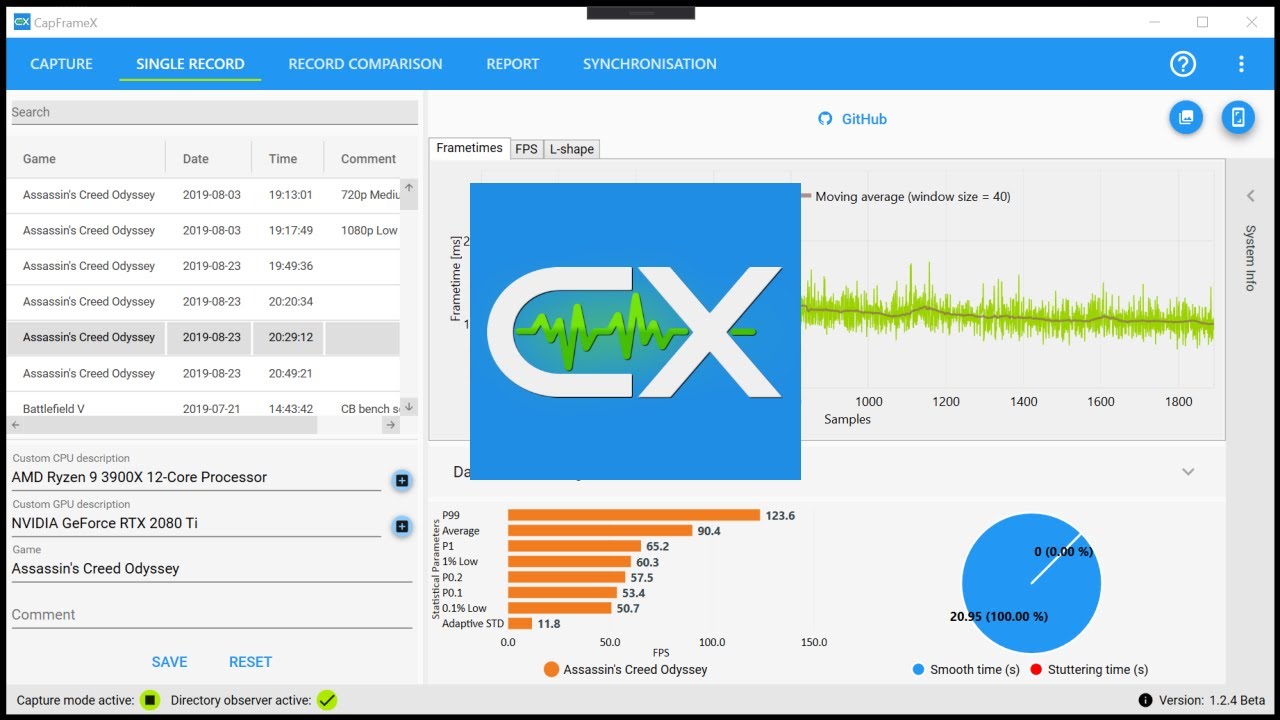Switch chart to the FPS tab
This screenshot has height=720, width=1280.
point(526,149)
